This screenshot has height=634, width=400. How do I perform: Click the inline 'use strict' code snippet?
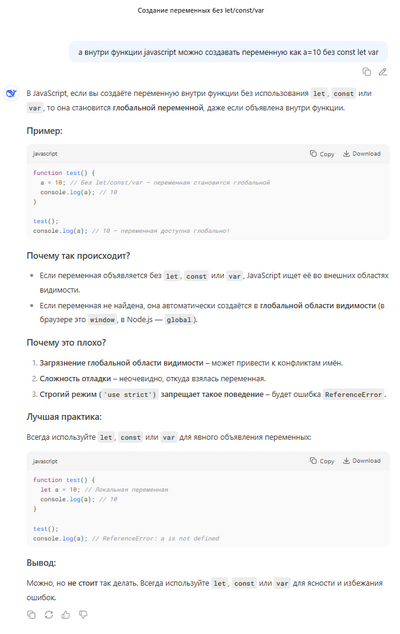(130, 395)
